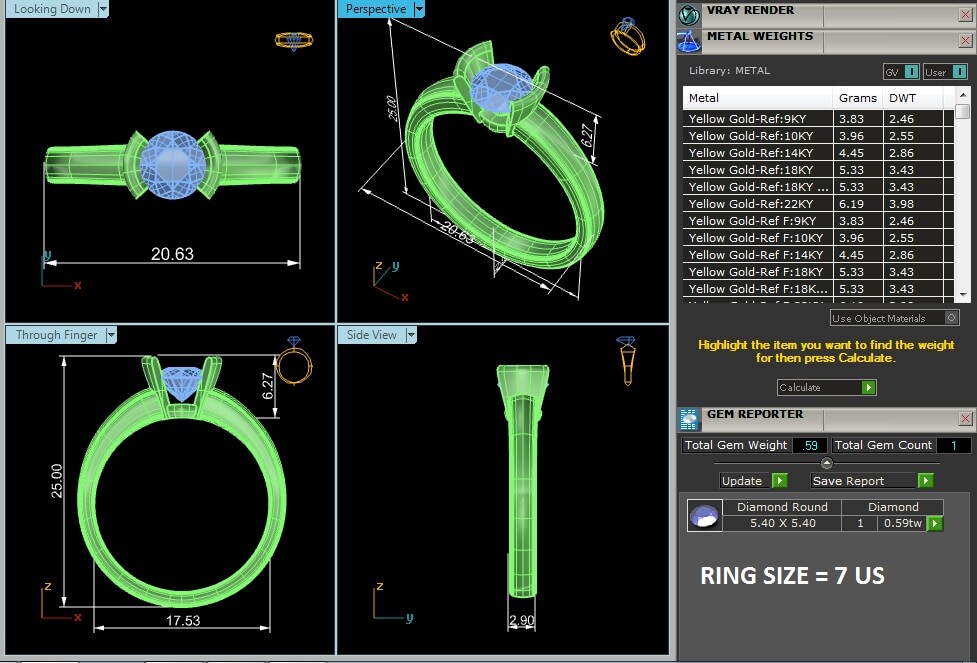Click the Diamond Round gem thumbnail

[704, 516]
